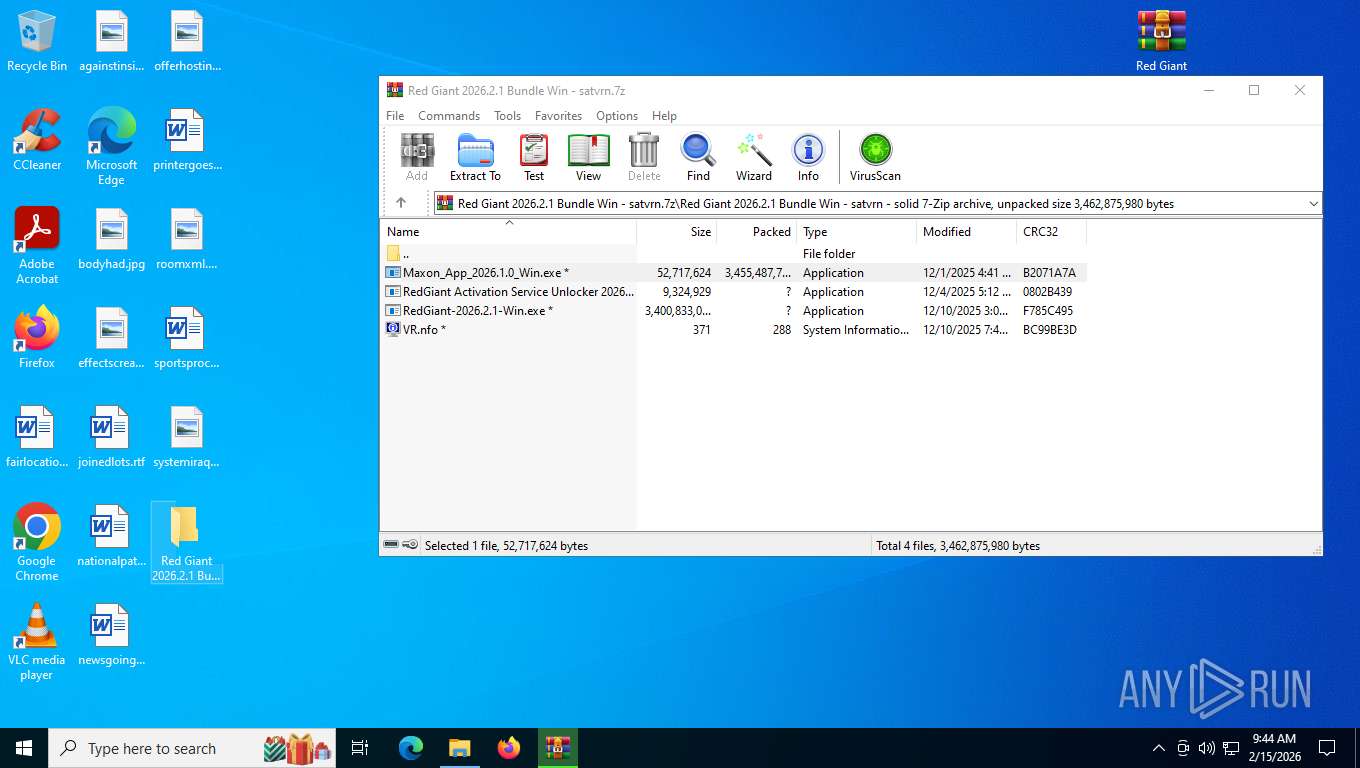Image resolution: width=1360 pixels, height=768 pixels.
Task: Click the Add toolbar icon
Action: pyautogui.click(x=417, y=157)
